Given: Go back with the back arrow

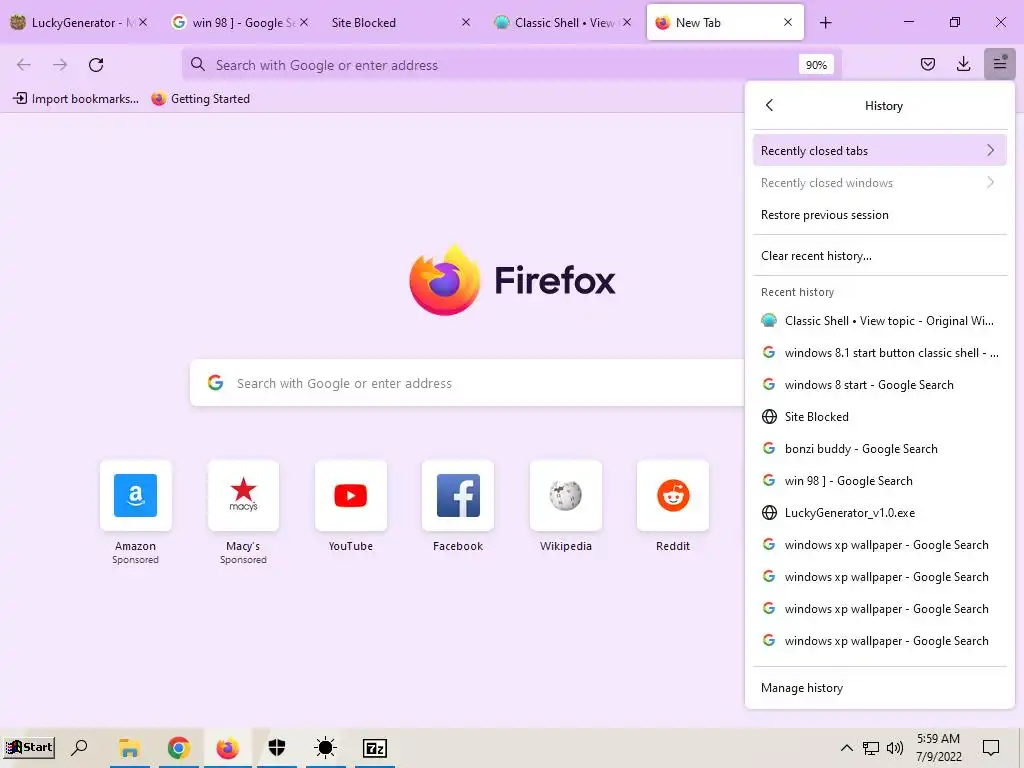Looking at the screenshot, I should (24, 65).
